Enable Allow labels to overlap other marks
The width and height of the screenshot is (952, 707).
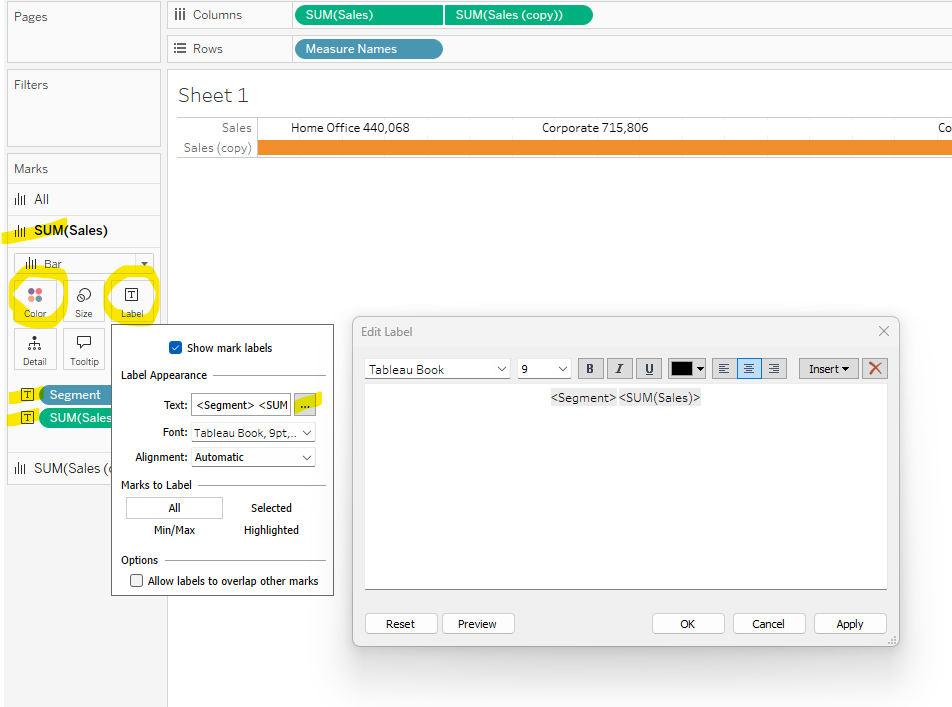[137, 581]
